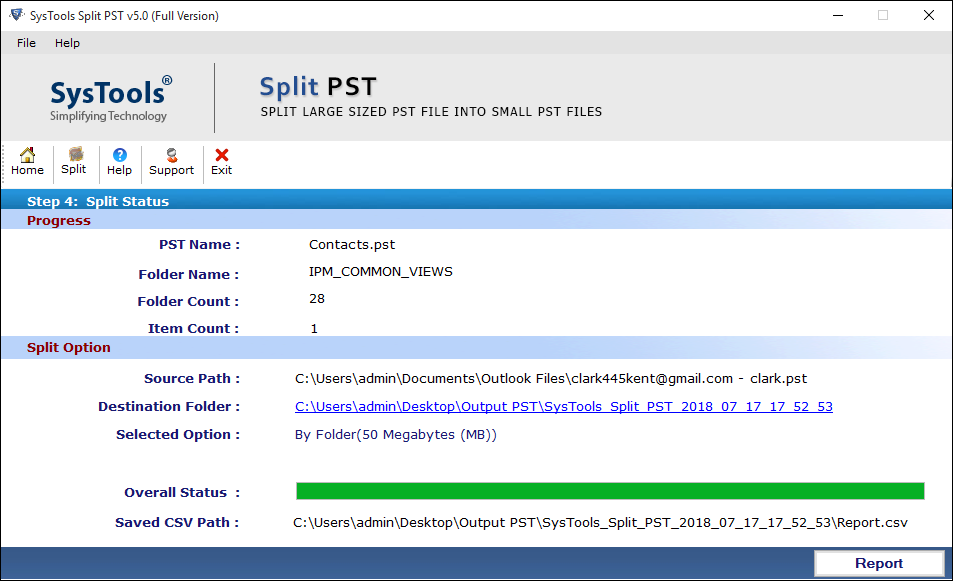Screen dimensions: 953x581
Task: Select the PST name value Contacts.pst
Action: [x=352, y=244]
